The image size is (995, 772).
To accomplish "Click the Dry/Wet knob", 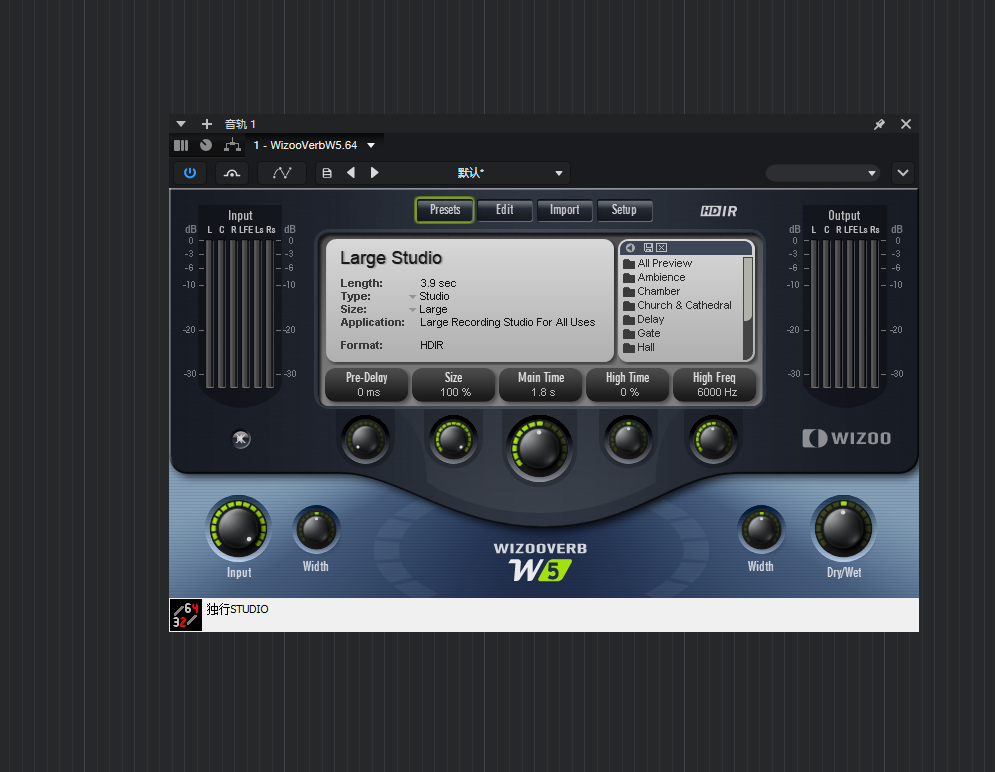I will (x=843, y=528).
